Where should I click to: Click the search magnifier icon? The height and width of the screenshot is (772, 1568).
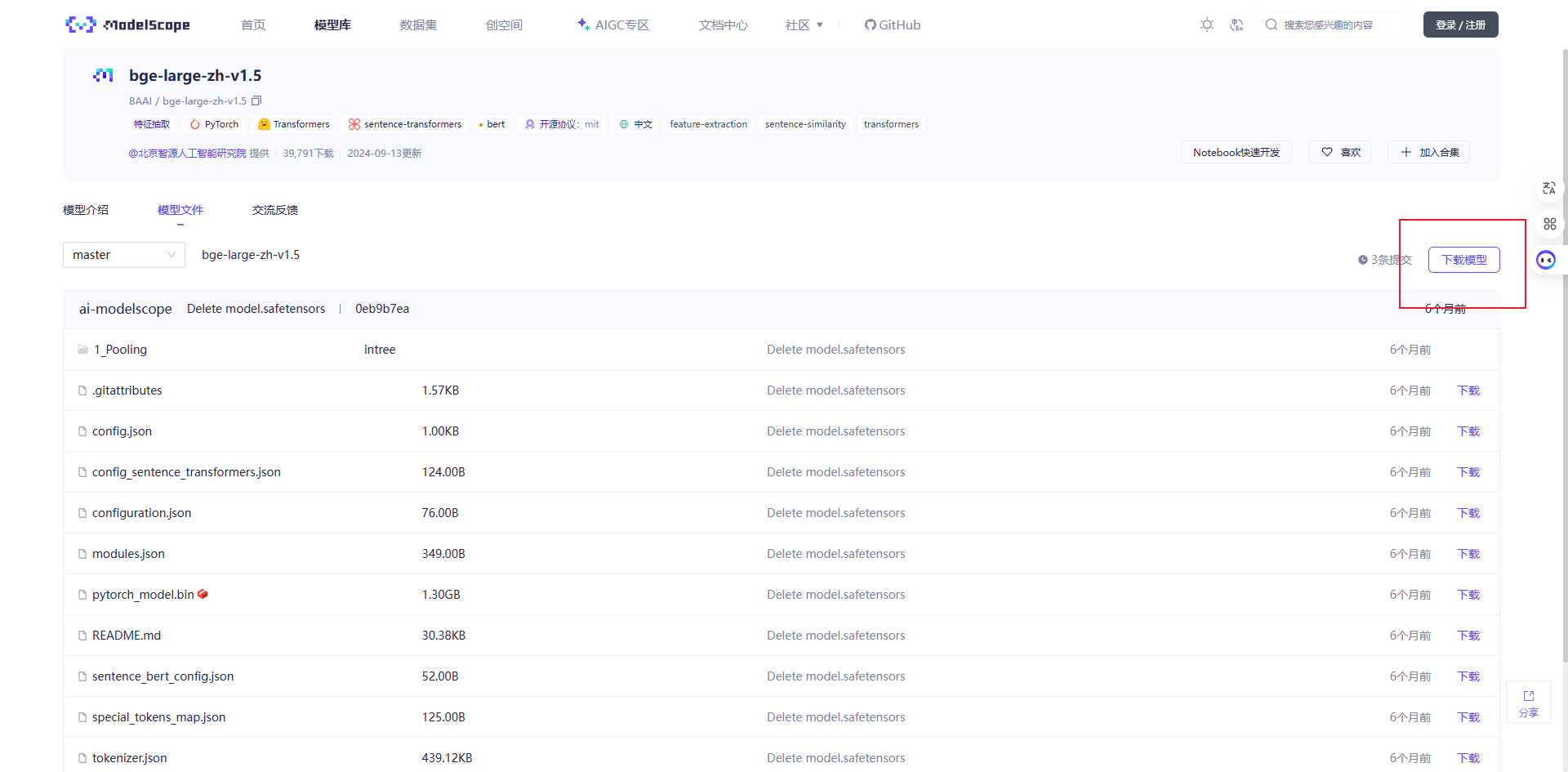[x=1272, y=25]
